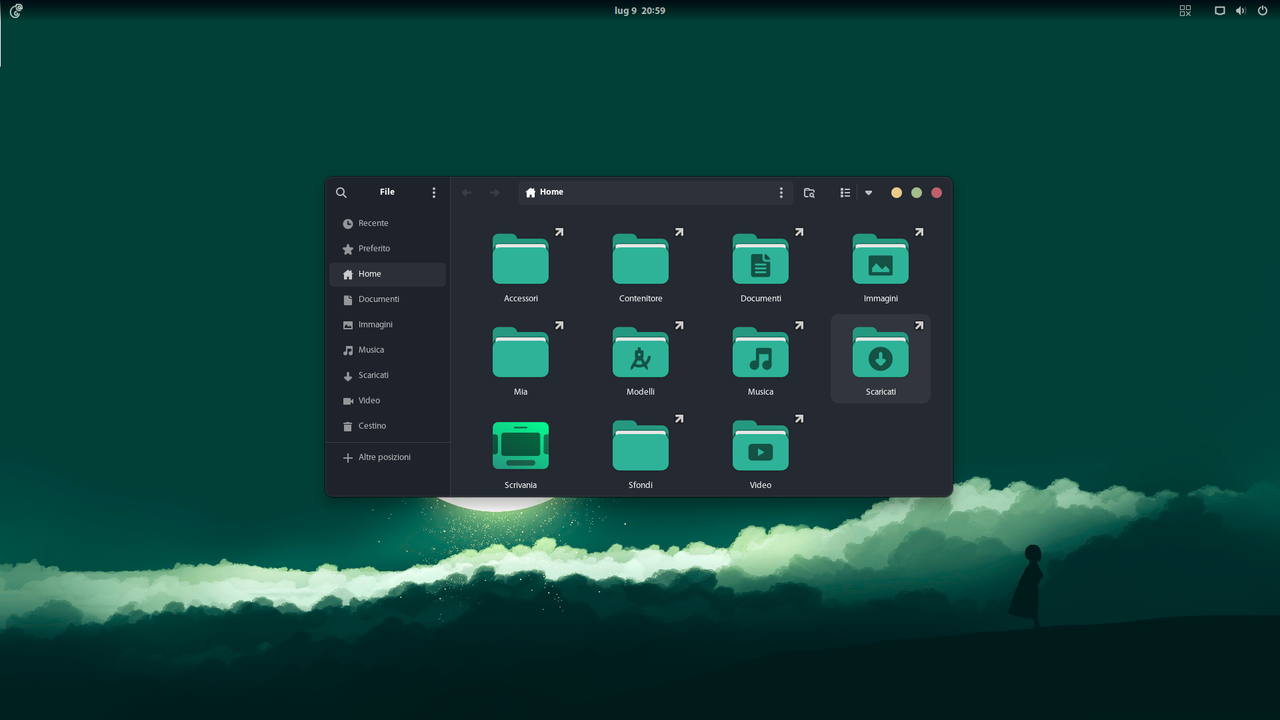Screen dimensions: 1280x720
Task: Select the Recente entry in the sidebar
Action: [x=373, y=223]
